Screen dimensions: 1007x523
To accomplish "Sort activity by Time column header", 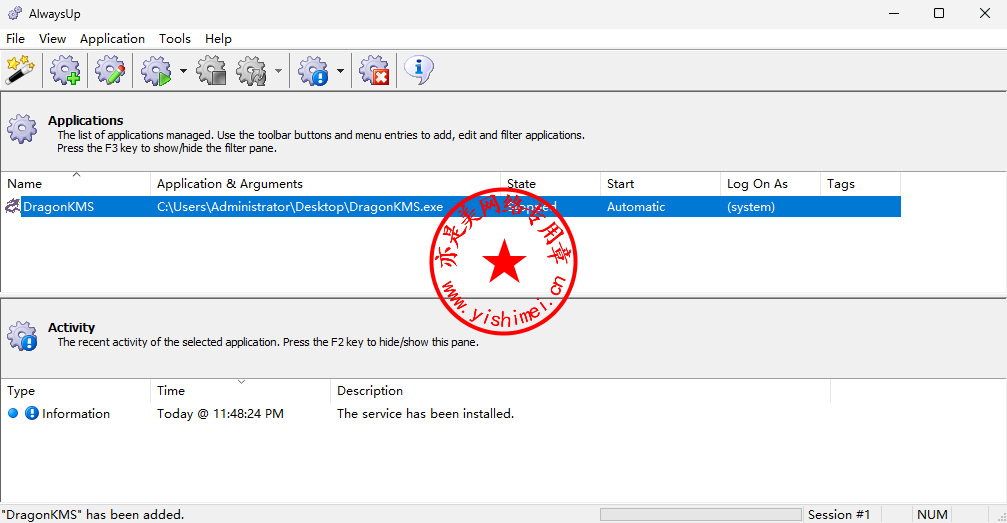I will pyautogui.click(x=240, y=391).
